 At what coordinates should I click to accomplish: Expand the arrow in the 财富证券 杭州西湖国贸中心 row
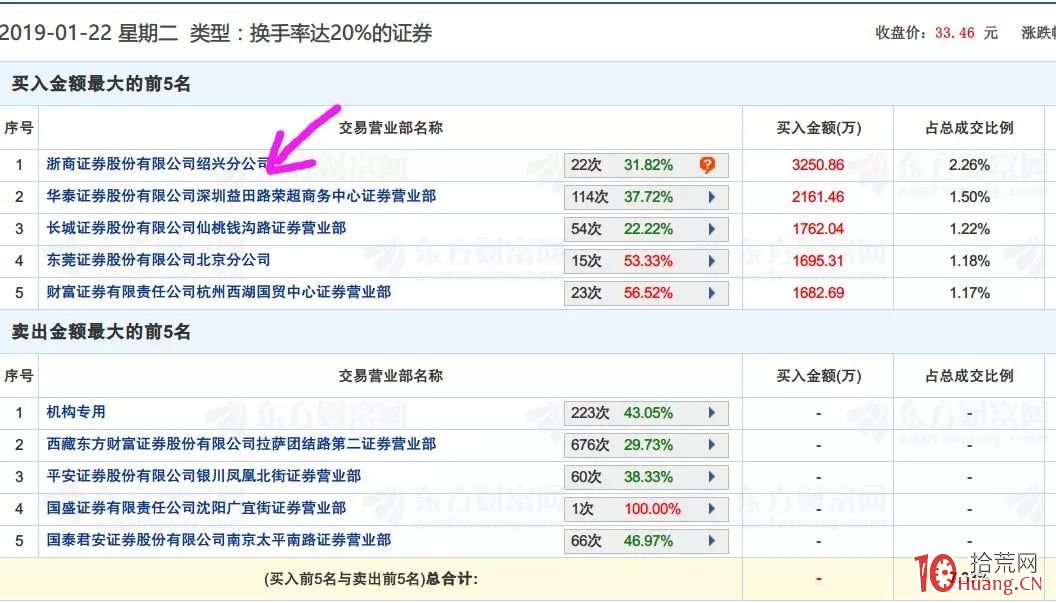pos(712,293)
